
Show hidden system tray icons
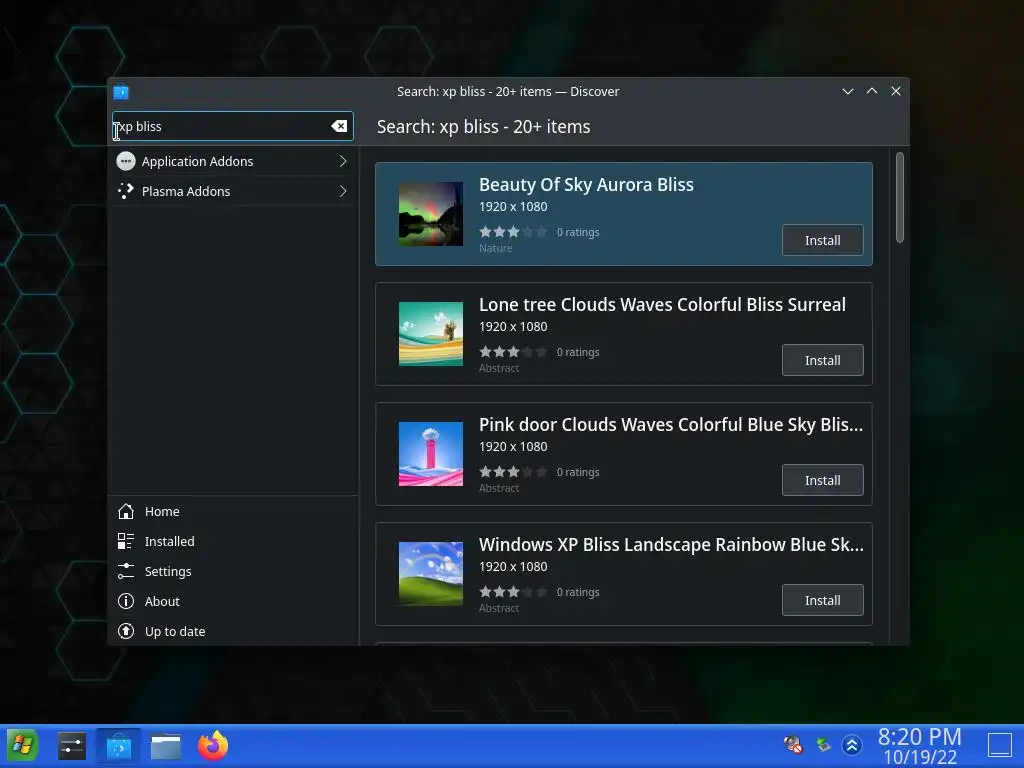click(x=852, y=744)
